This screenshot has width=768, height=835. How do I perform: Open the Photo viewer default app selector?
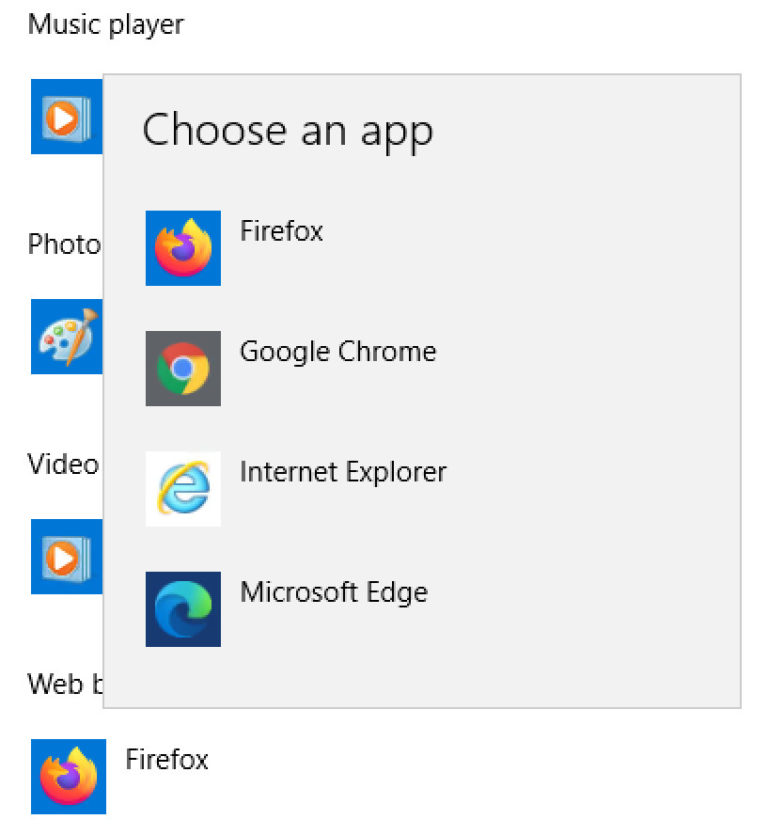[x=66, y=337]
